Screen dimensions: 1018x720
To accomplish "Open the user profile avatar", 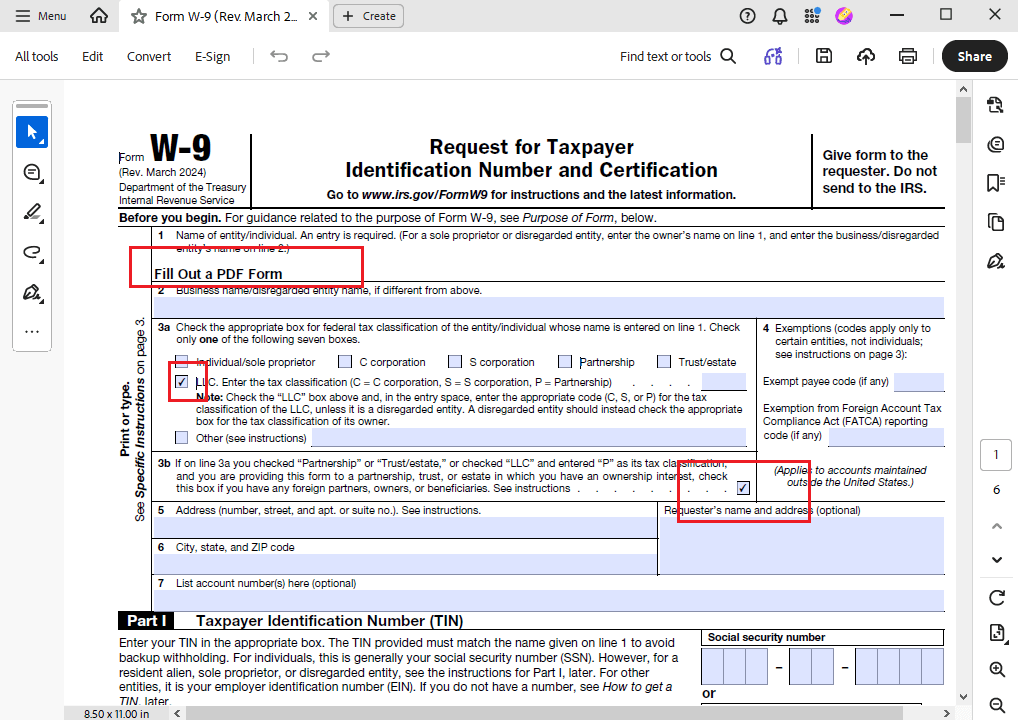I will (844, 16).
